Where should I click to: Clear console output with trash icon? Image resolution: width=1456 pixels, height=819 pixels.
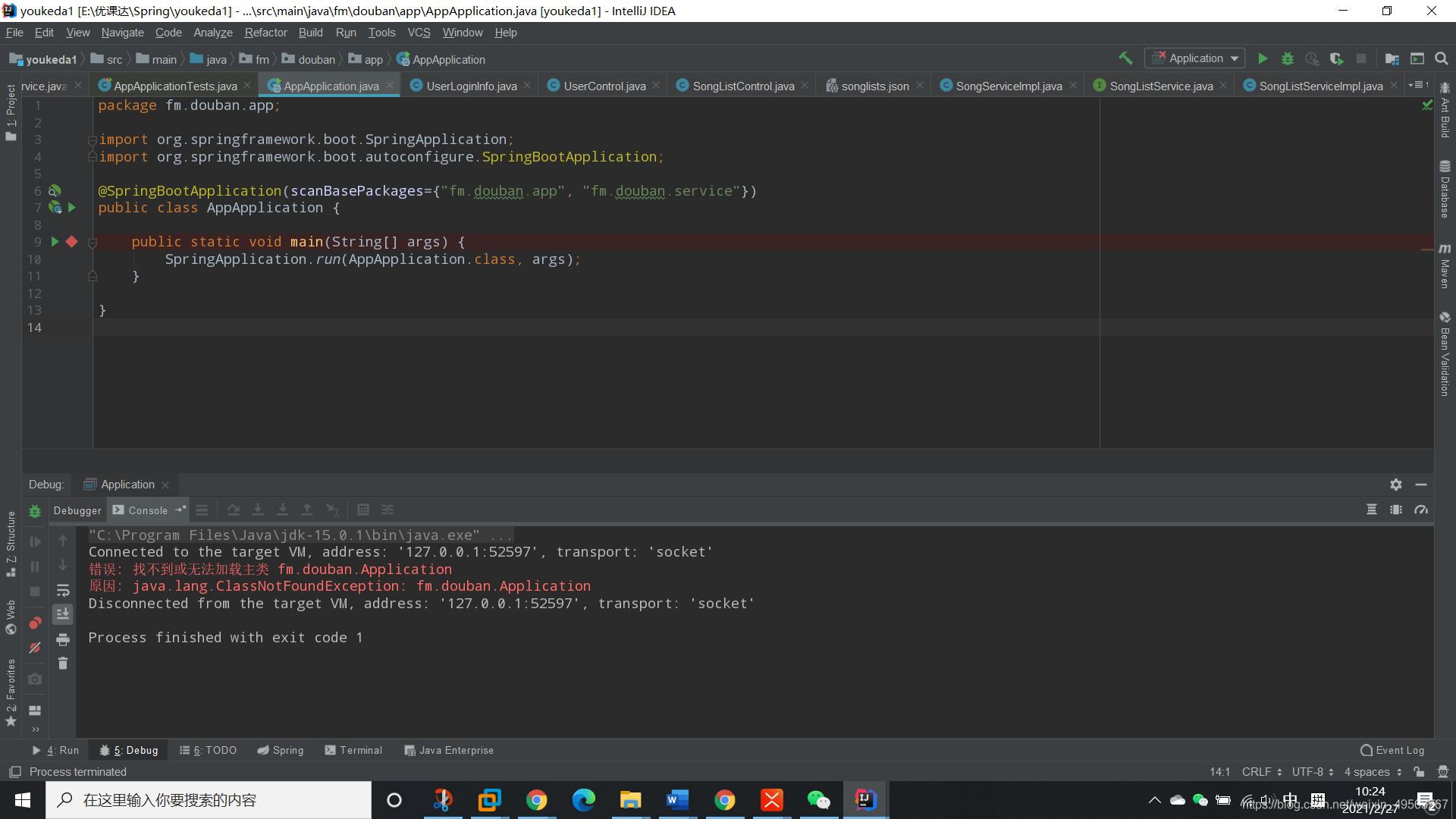click(x=63, y=663)
